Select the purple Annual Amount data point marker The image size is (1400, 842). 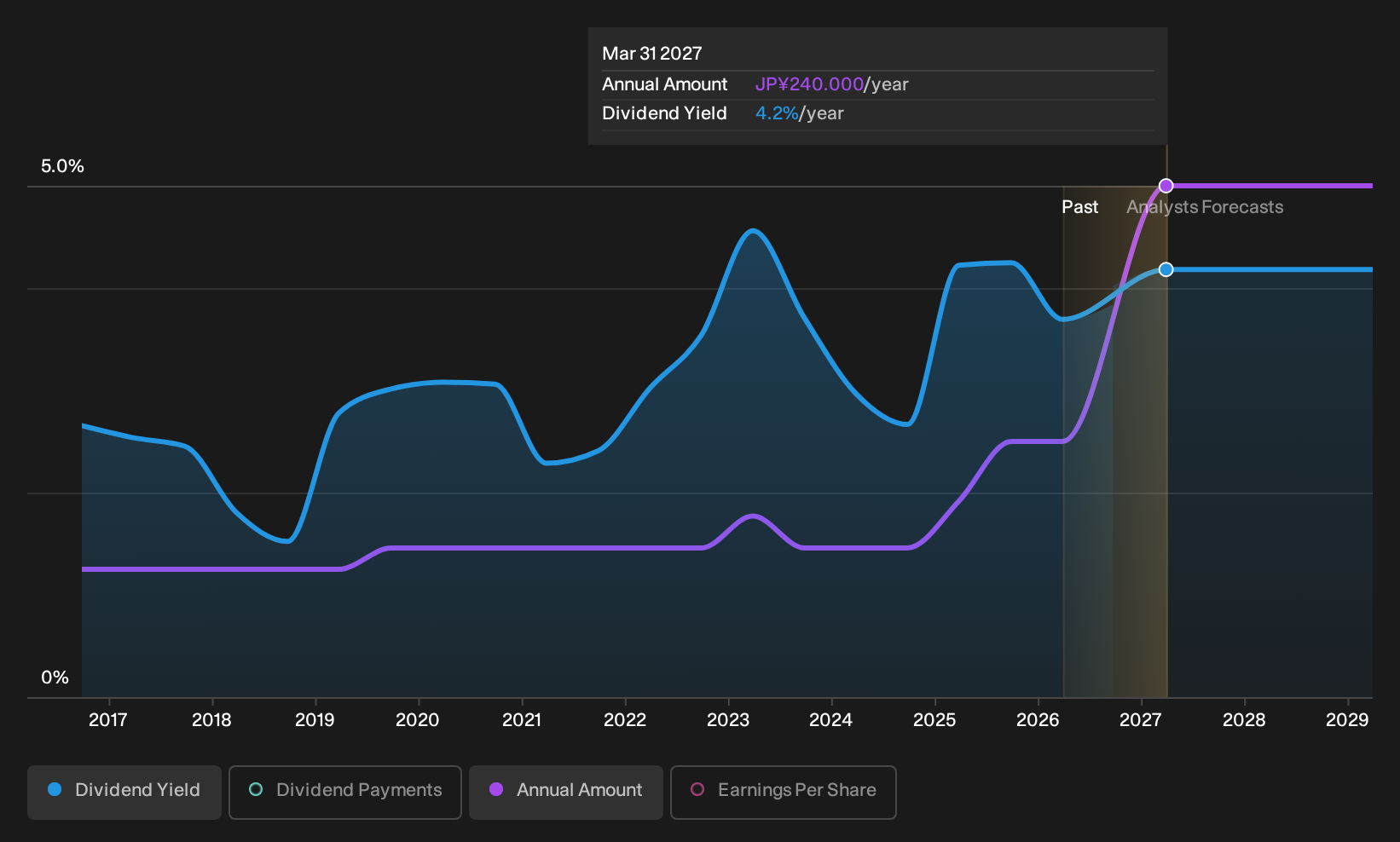click(1166, 186)
